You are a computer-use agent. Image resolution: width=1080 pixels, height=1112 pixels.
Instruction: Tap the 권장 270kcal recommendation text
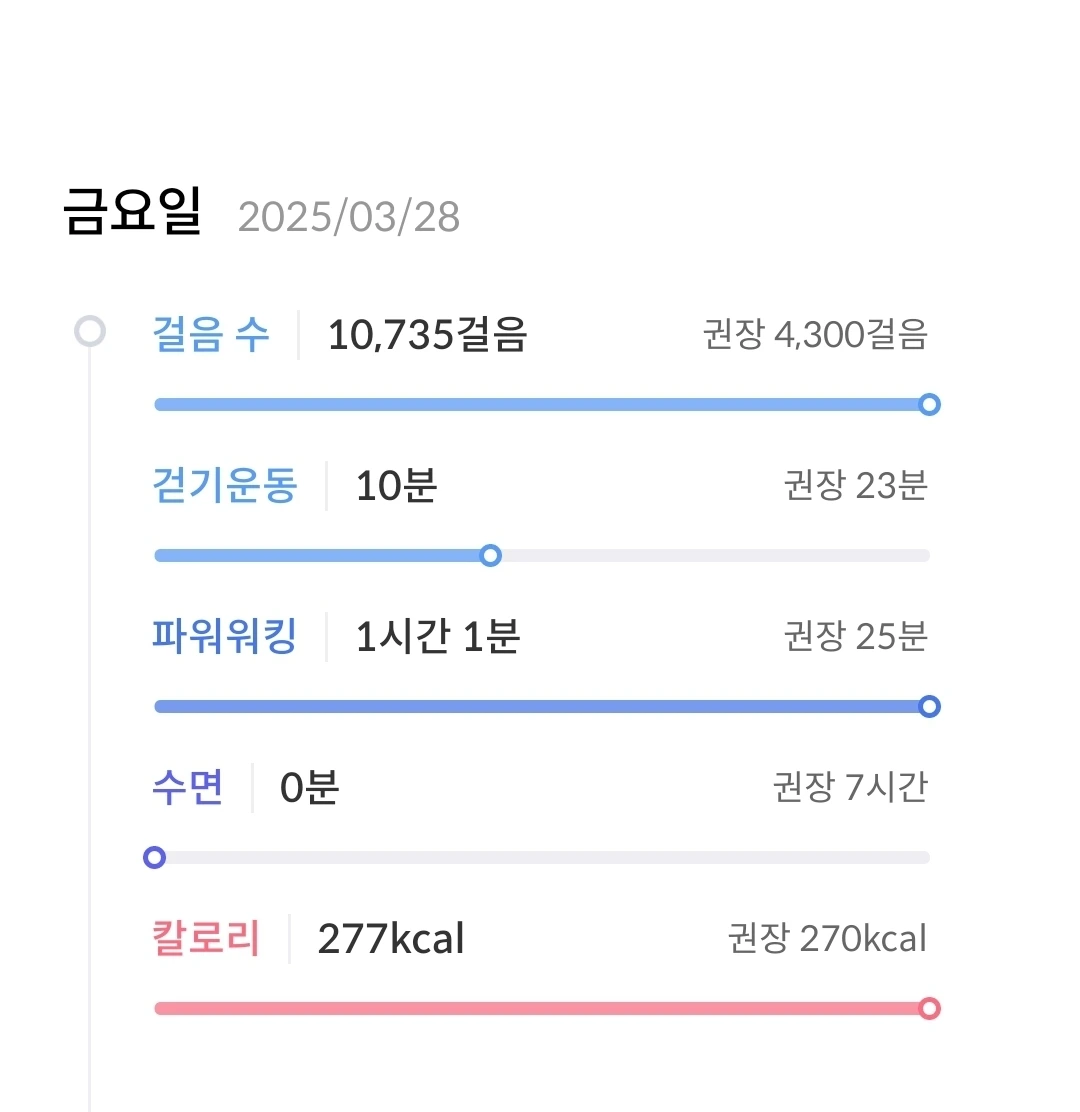click(x=827, y=940)
